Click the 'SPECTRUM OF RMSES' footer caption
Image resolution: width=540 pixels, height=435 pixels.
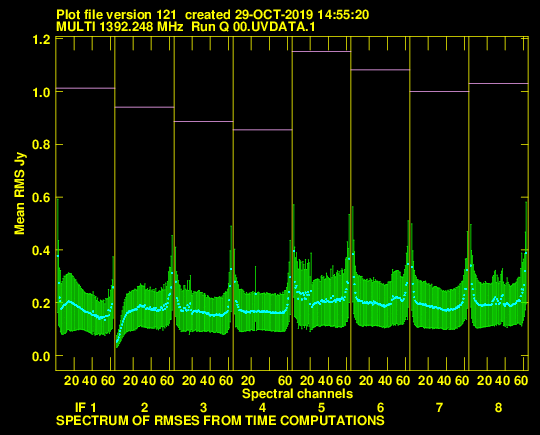point(220,421)
